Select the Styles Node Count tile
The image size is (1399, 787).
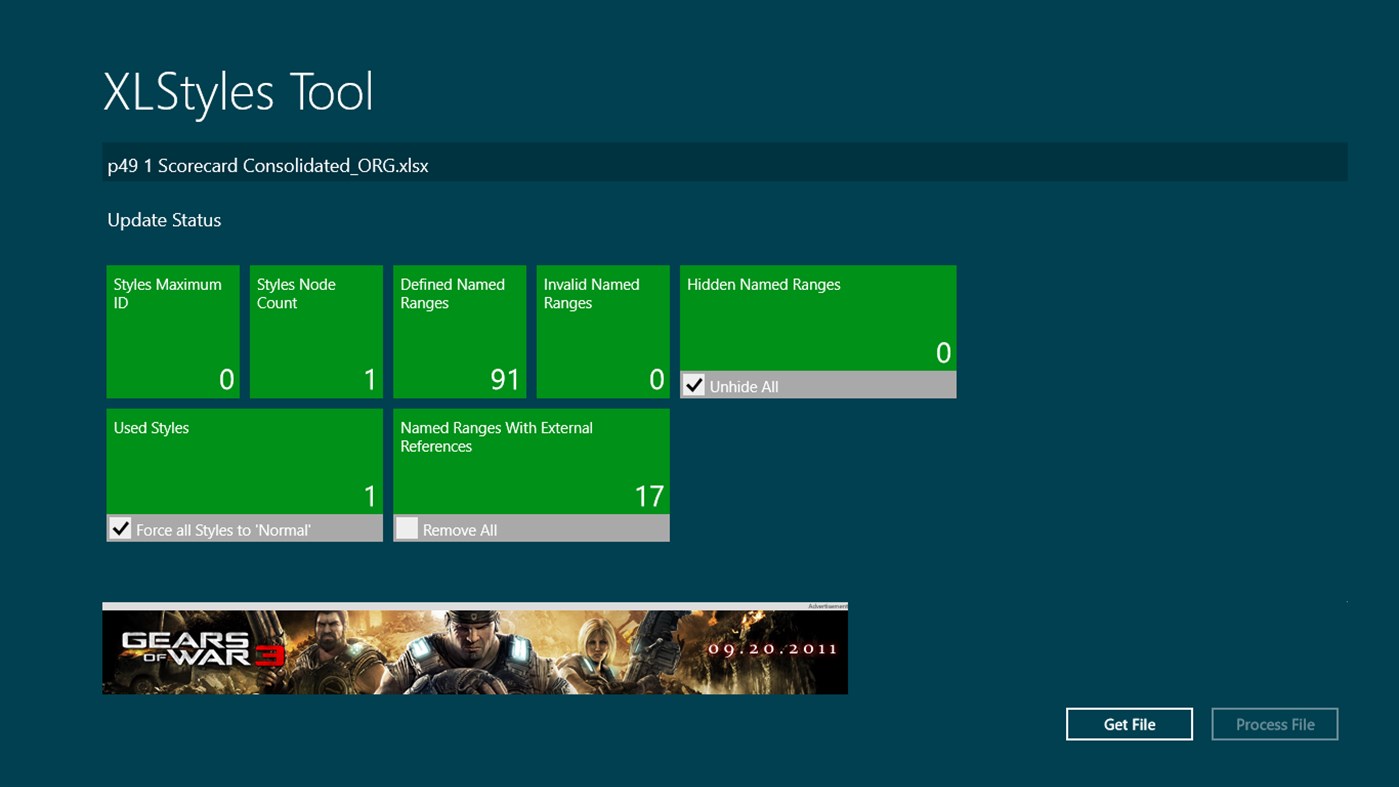(x=316, y=330)
